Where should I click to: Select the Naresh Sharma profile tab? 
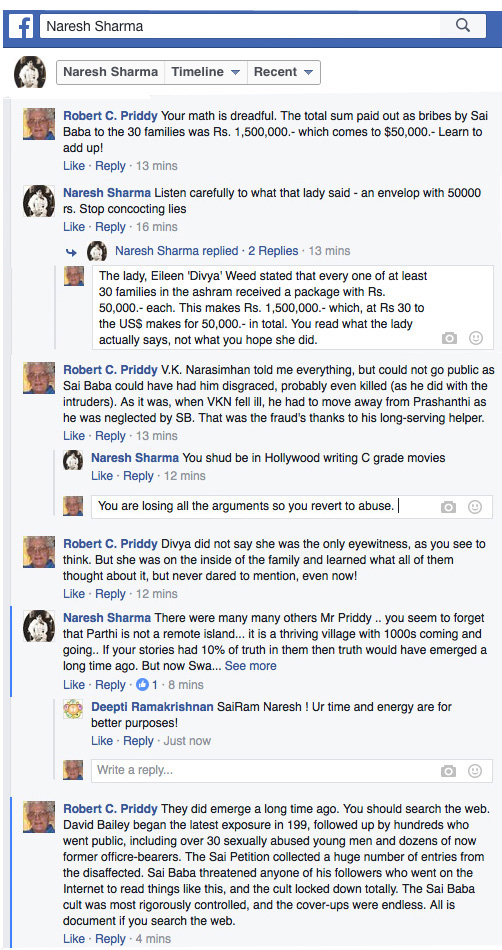pyautogui.click(x=111, y=72)
